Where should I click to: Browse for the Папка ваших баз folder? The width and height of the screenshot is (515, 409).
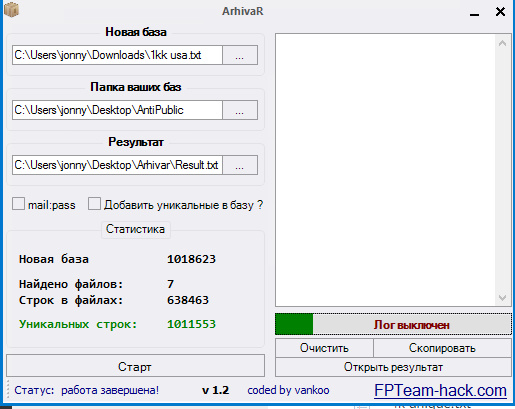[x=240, y=110]
